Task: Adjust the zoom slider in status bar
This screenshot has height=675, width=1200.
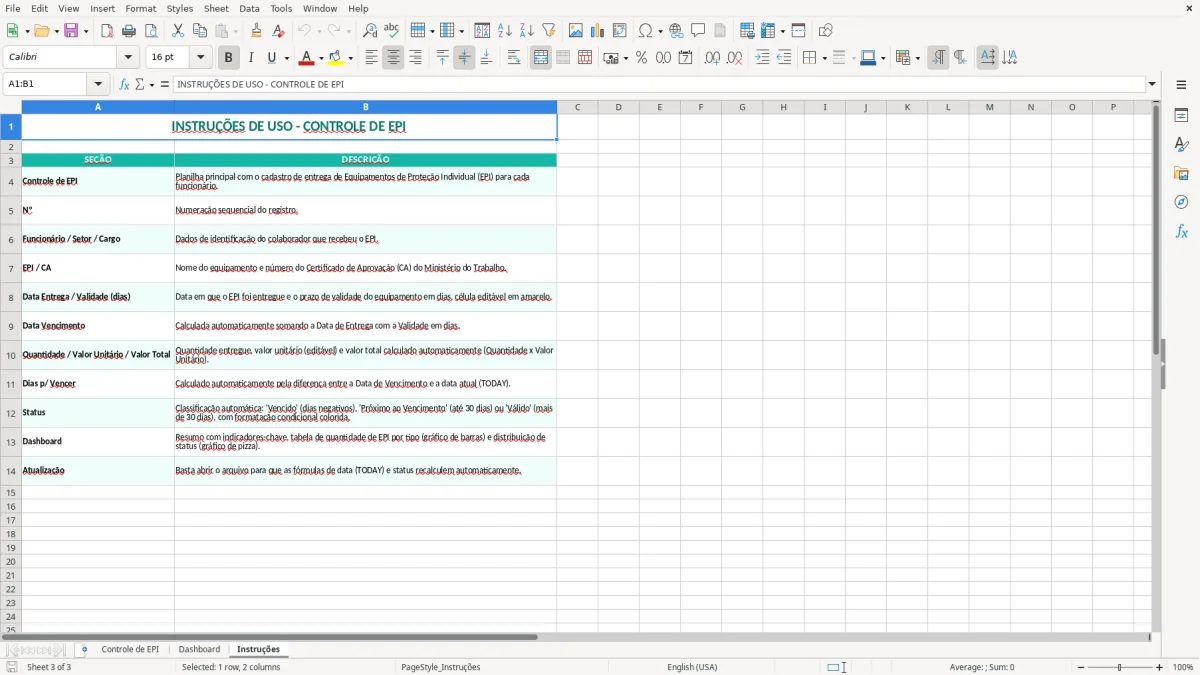Action: pos(1120,667)
